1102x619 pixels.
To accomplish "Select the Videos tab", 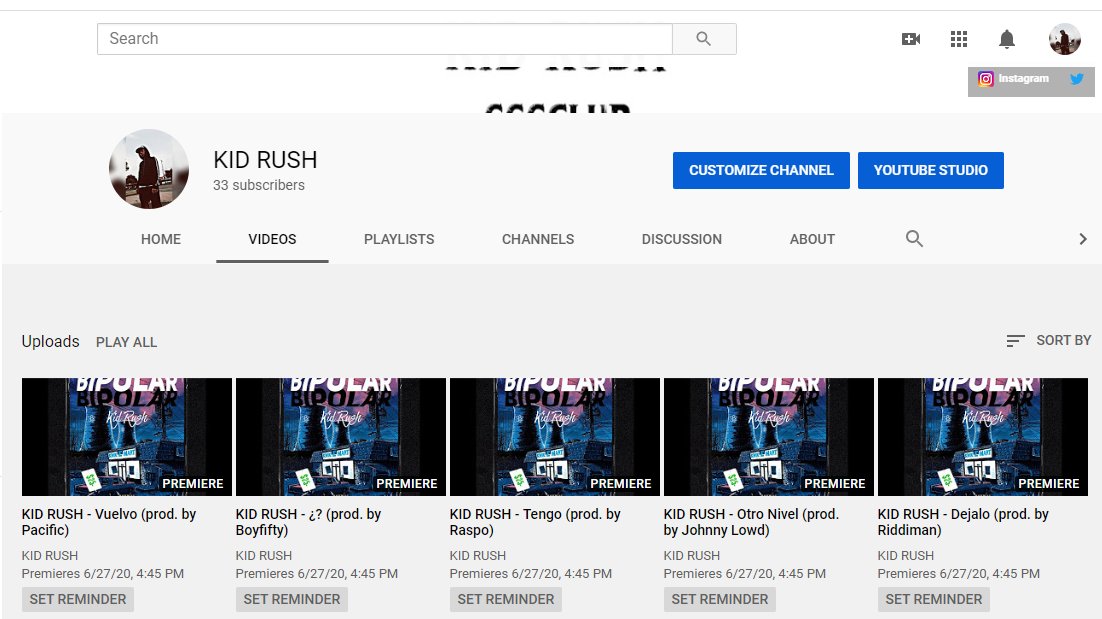I will point(272,239).
